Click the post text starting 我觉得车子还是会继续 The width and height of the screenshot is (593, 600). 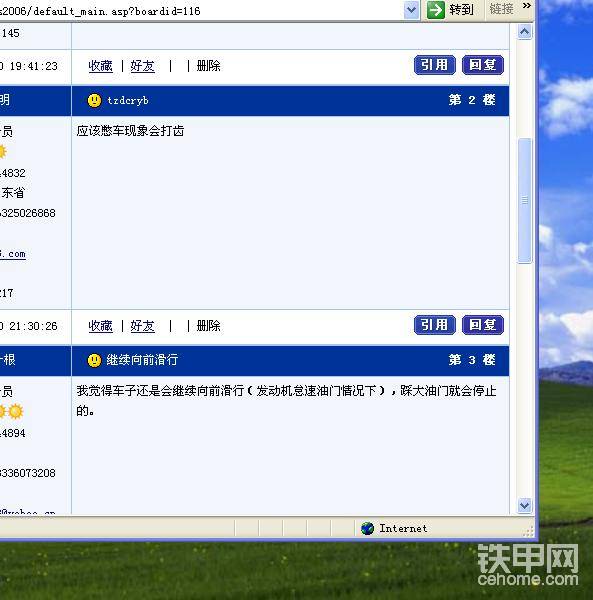click(x=286, y=401)
